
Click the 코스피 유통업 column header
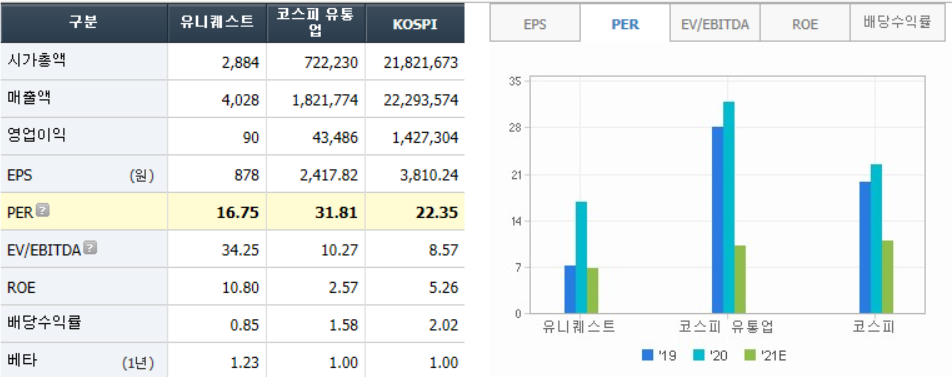pos(316,22)
